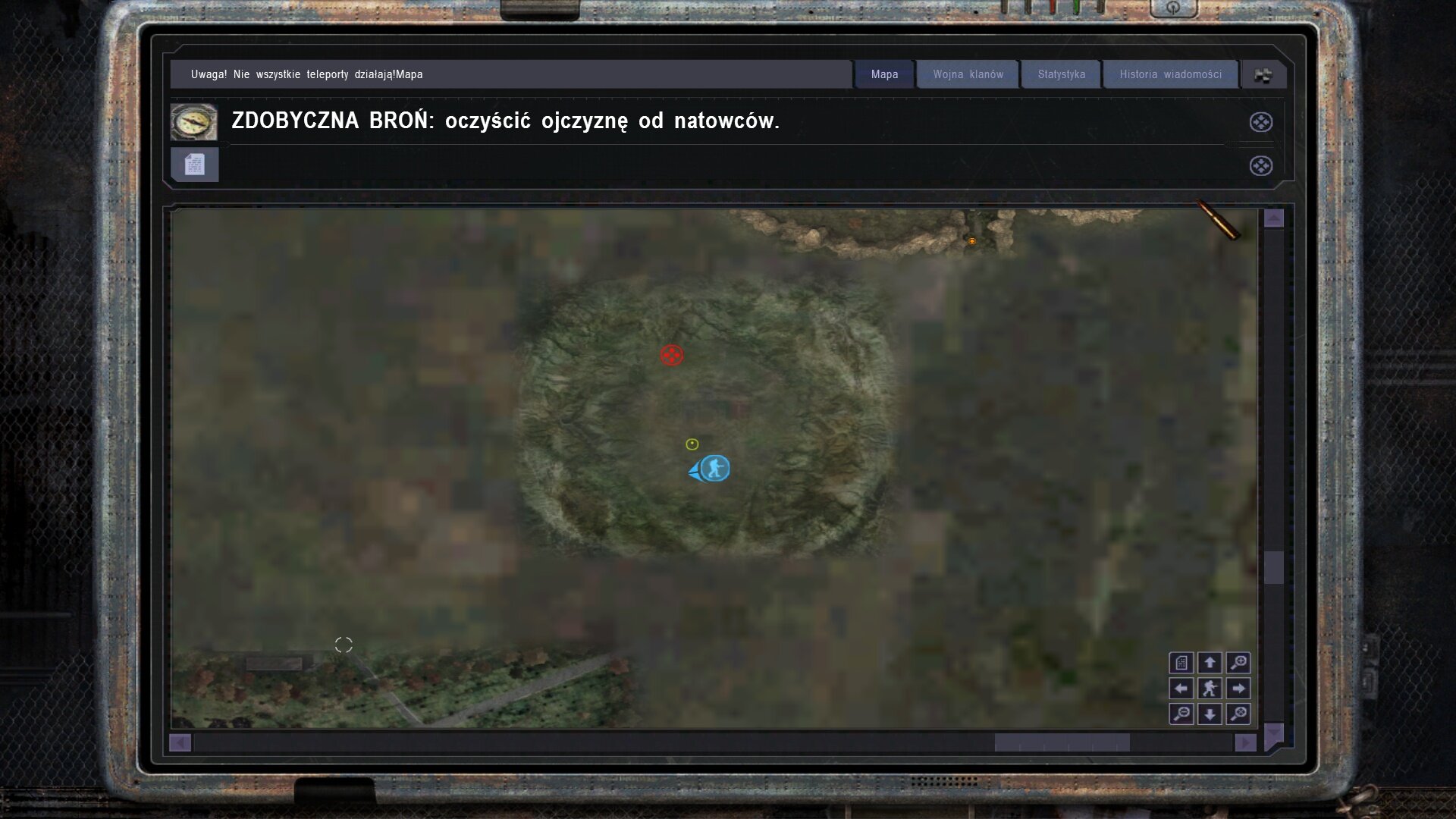Click the 'Uwaga! Nie wszystkie teleporty działają!' notice
This screenshot has height=819, width=1456.
pos(293,74)
